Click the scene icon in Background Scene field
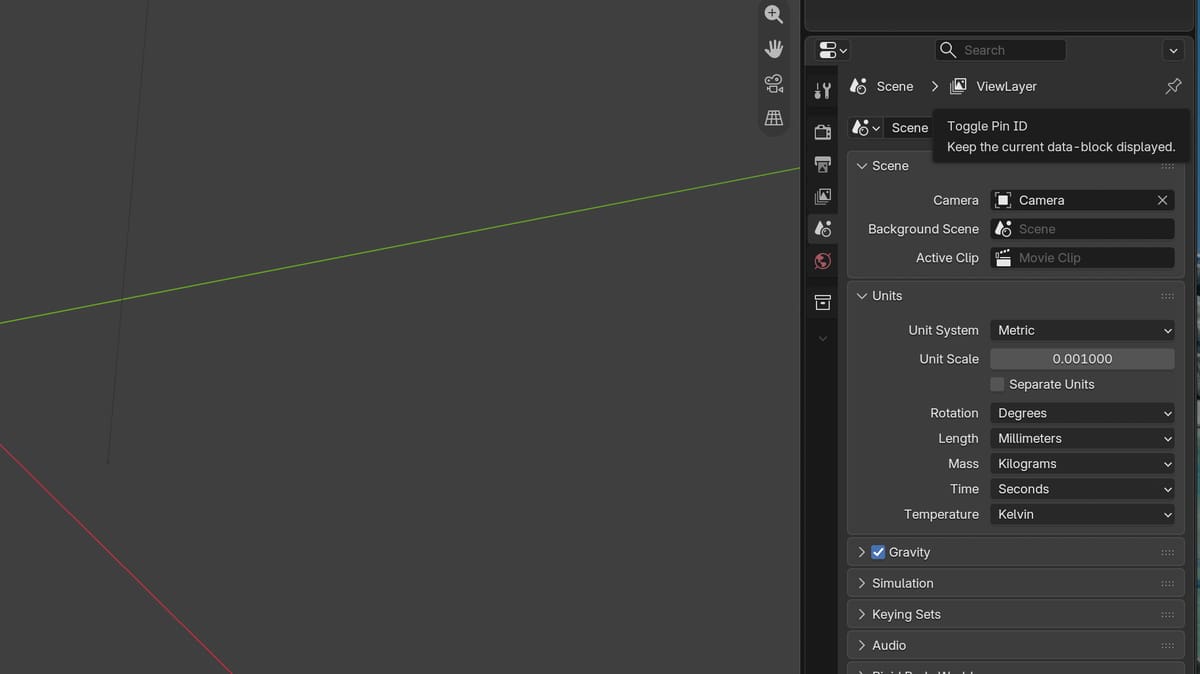Screen dimensions: 1200x674 [1003, 229]
